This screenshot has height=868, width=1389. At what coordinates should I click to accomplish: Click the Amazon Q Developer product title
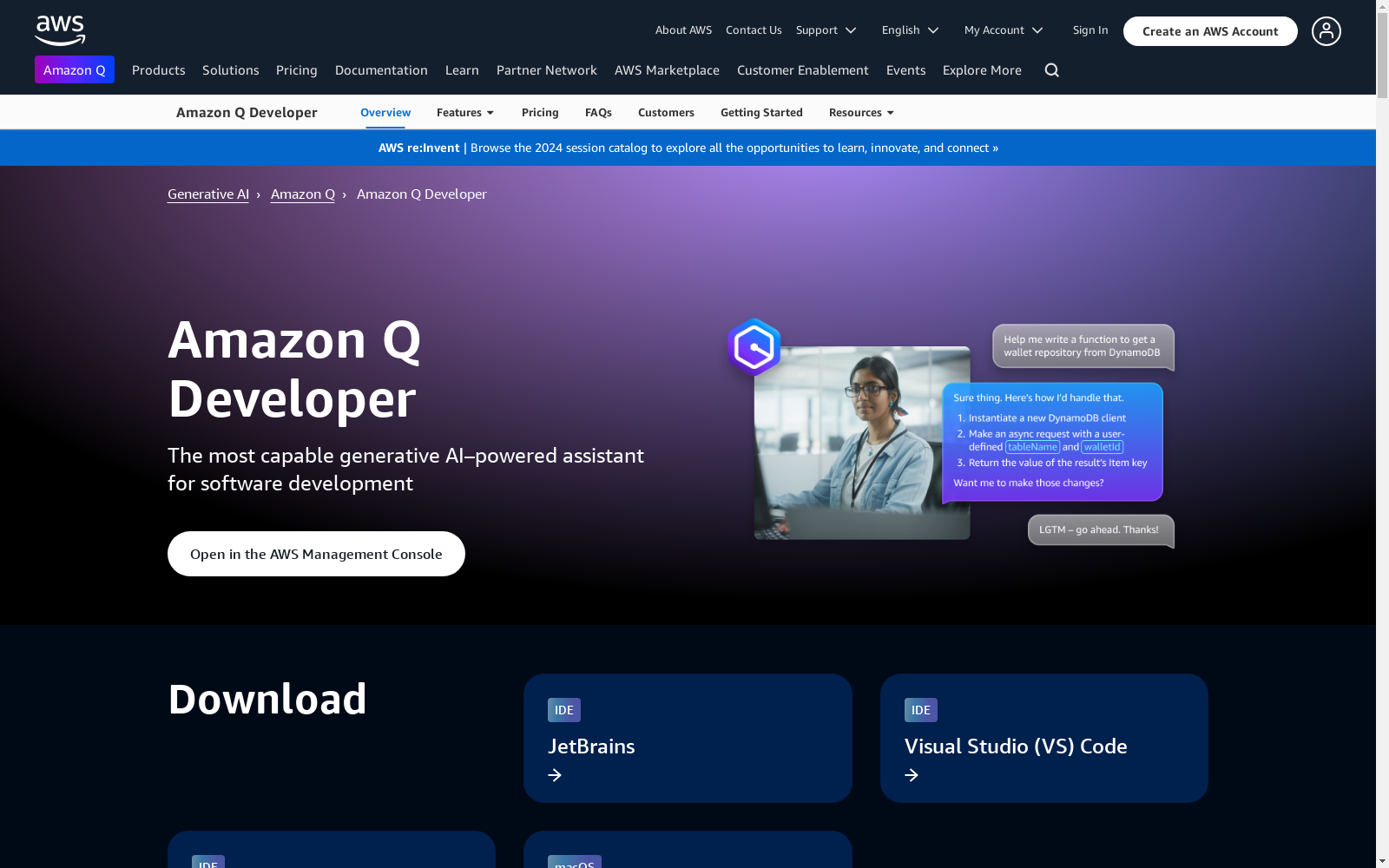tap(247, 113)
